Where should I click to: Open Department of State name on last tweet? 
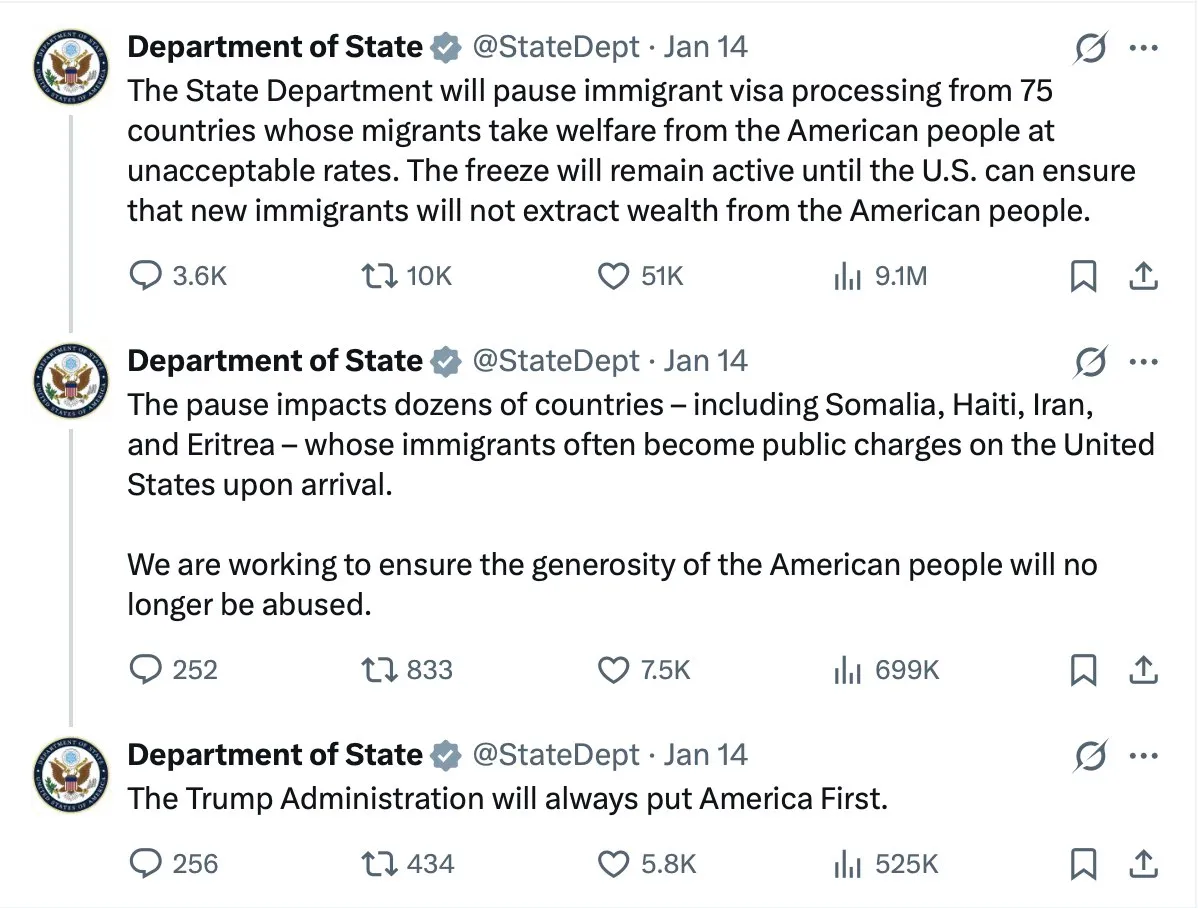275,755
